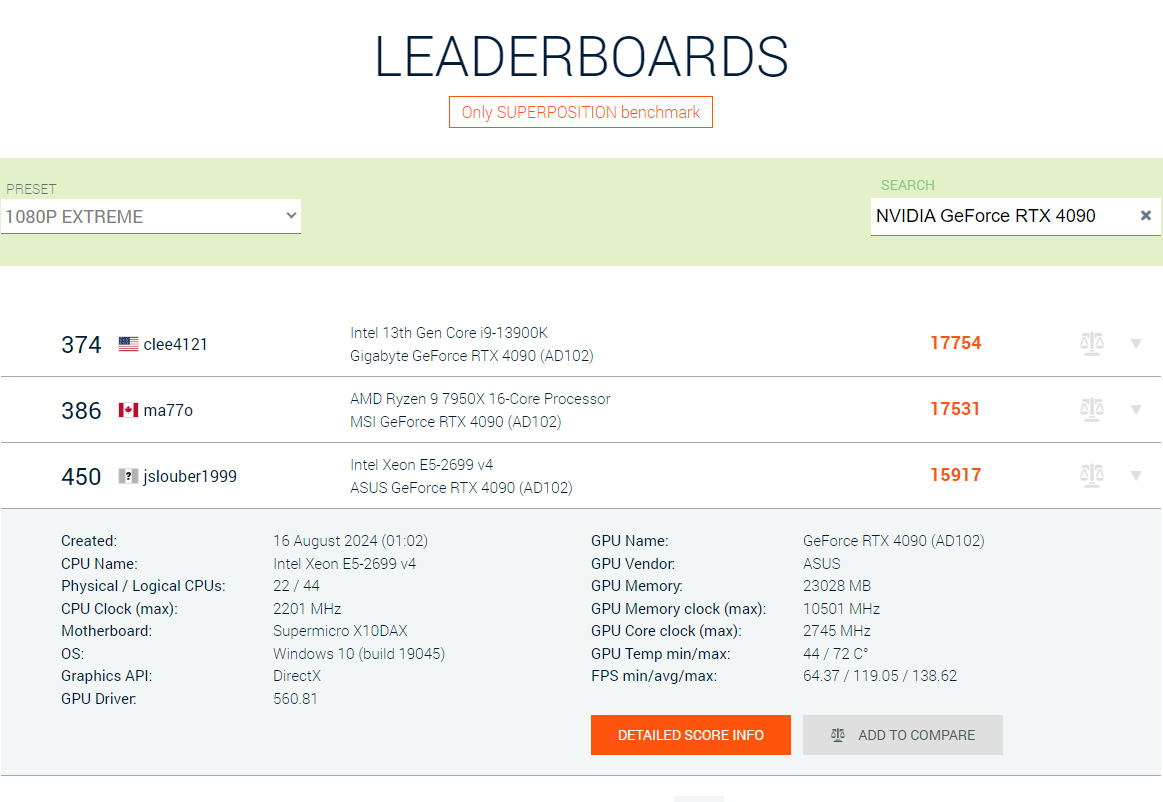1163x802 pixels.
Task: Click the SEARCH label
Action: point(907,185)
